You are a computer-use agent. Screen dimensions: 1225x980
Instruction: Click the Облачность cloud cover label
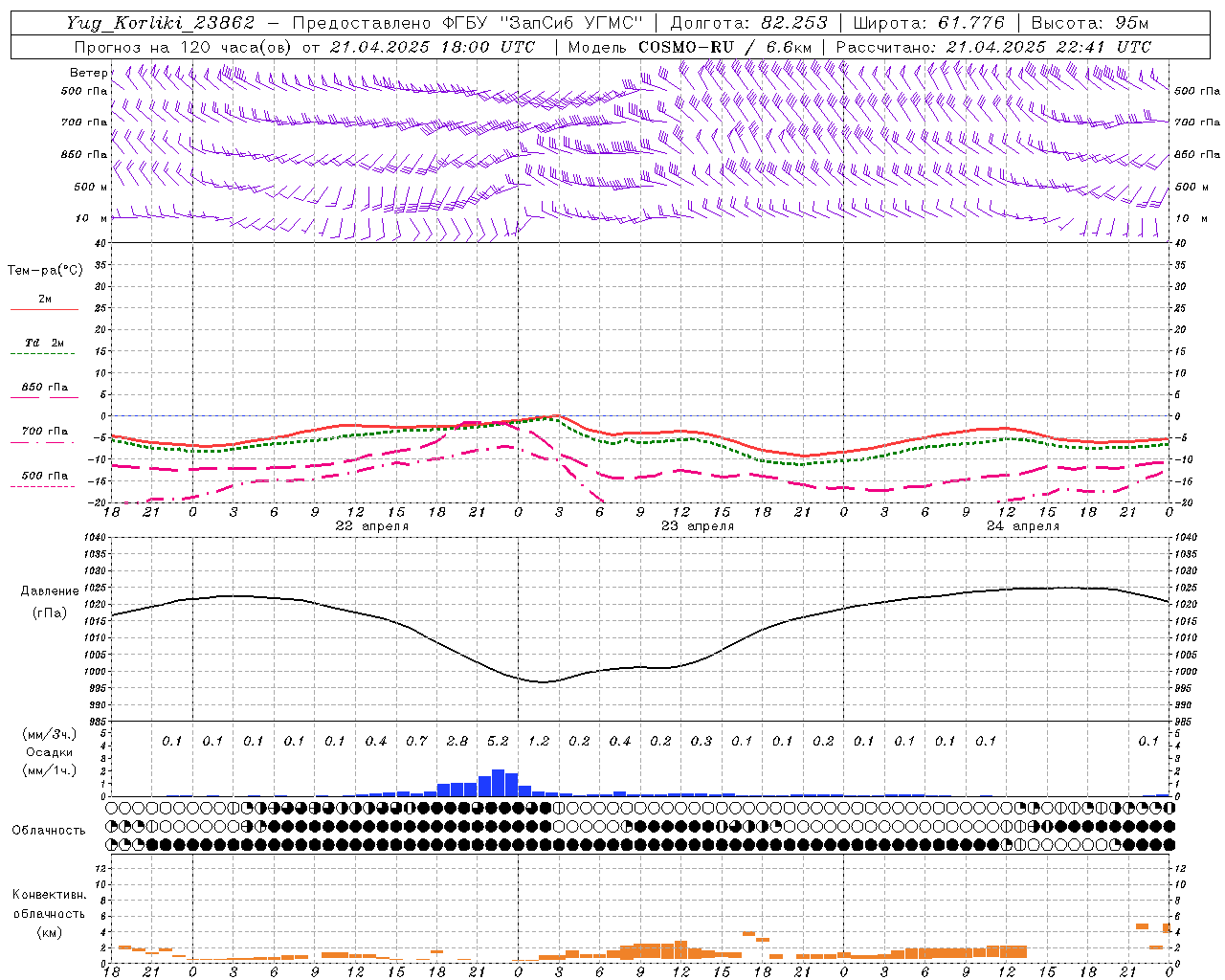click(x=49, y=830)
